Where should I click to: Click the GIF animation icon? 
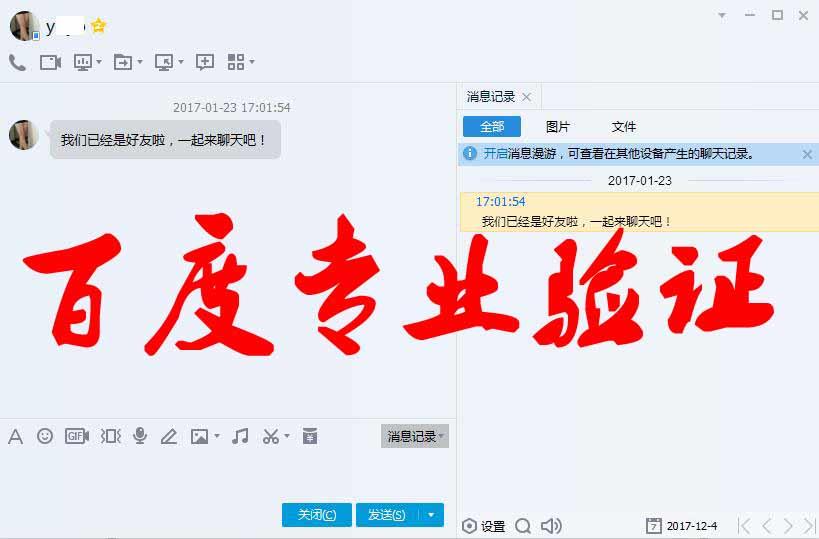[77, 436]
